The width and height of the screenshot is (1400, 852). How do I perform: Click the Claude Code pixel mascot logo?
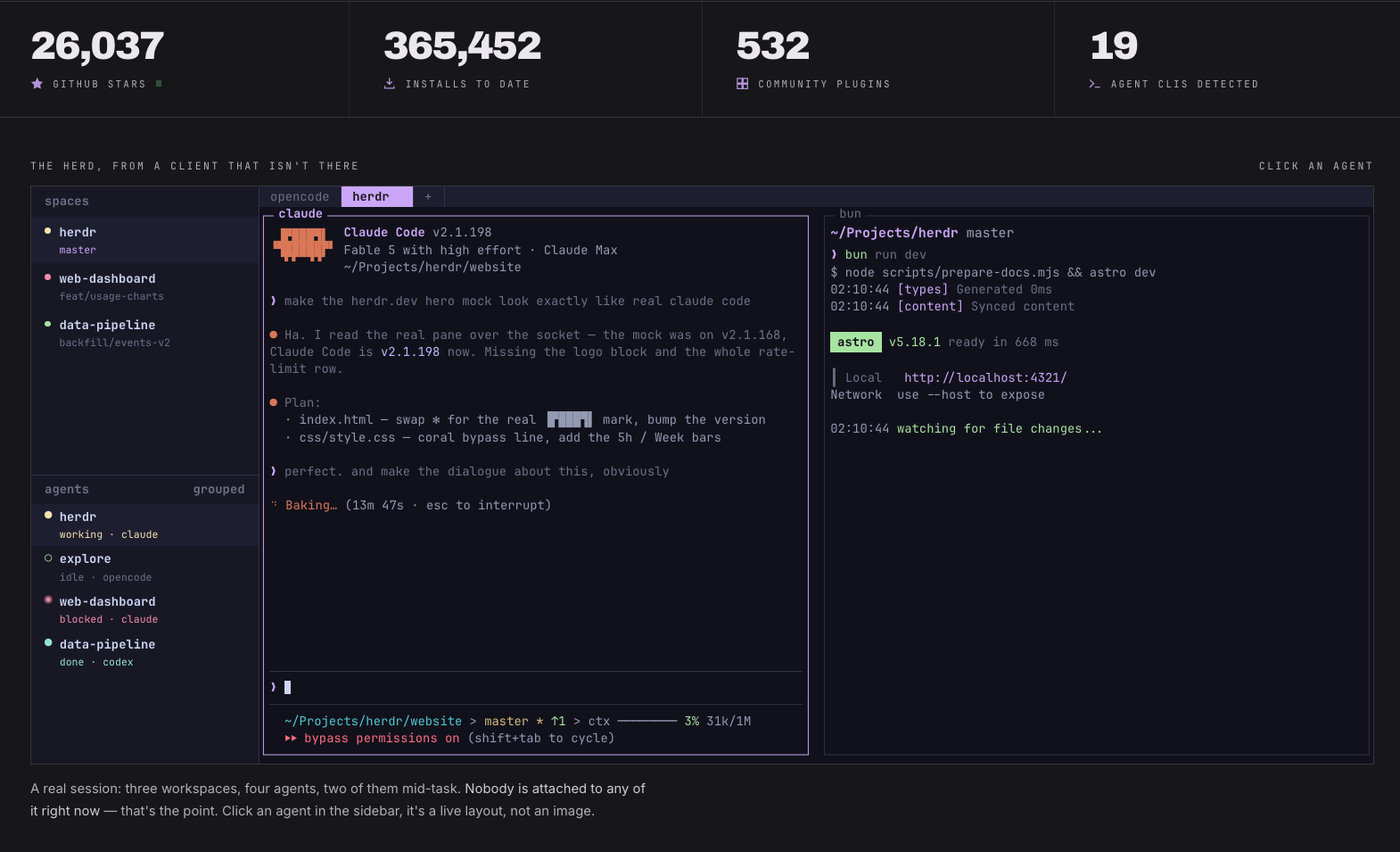tap(303, 244)
